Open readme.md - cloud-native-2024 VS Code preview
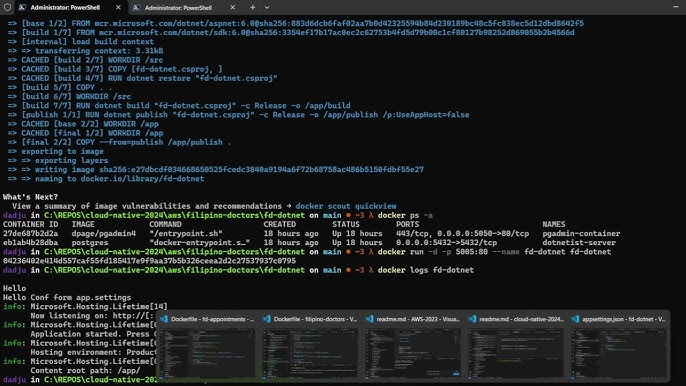The width and height of the screenshot is (686, 386). click(515, 346)
